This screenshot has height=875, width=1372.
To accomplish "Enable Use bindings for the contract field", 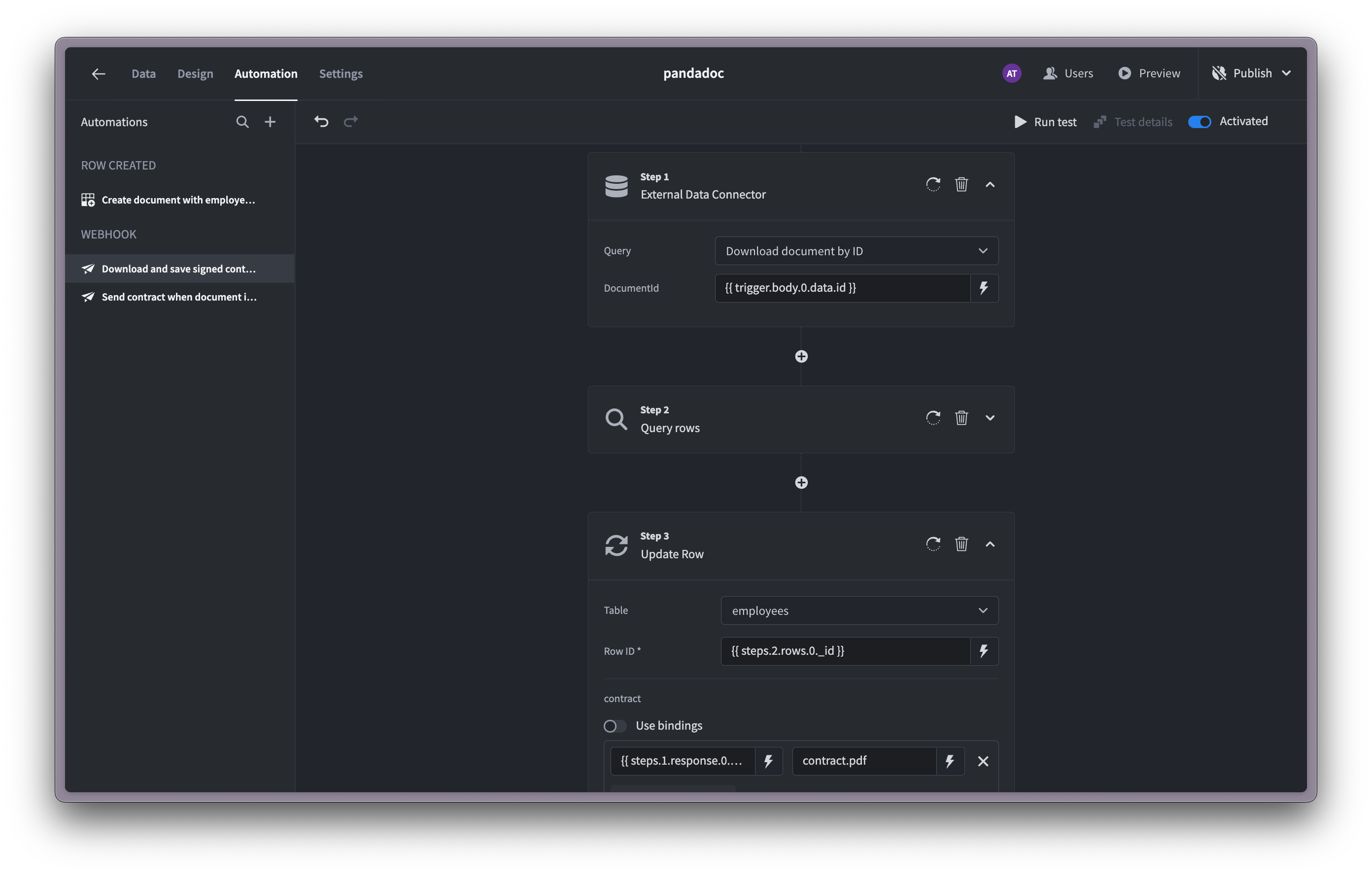I will (614, 726).
